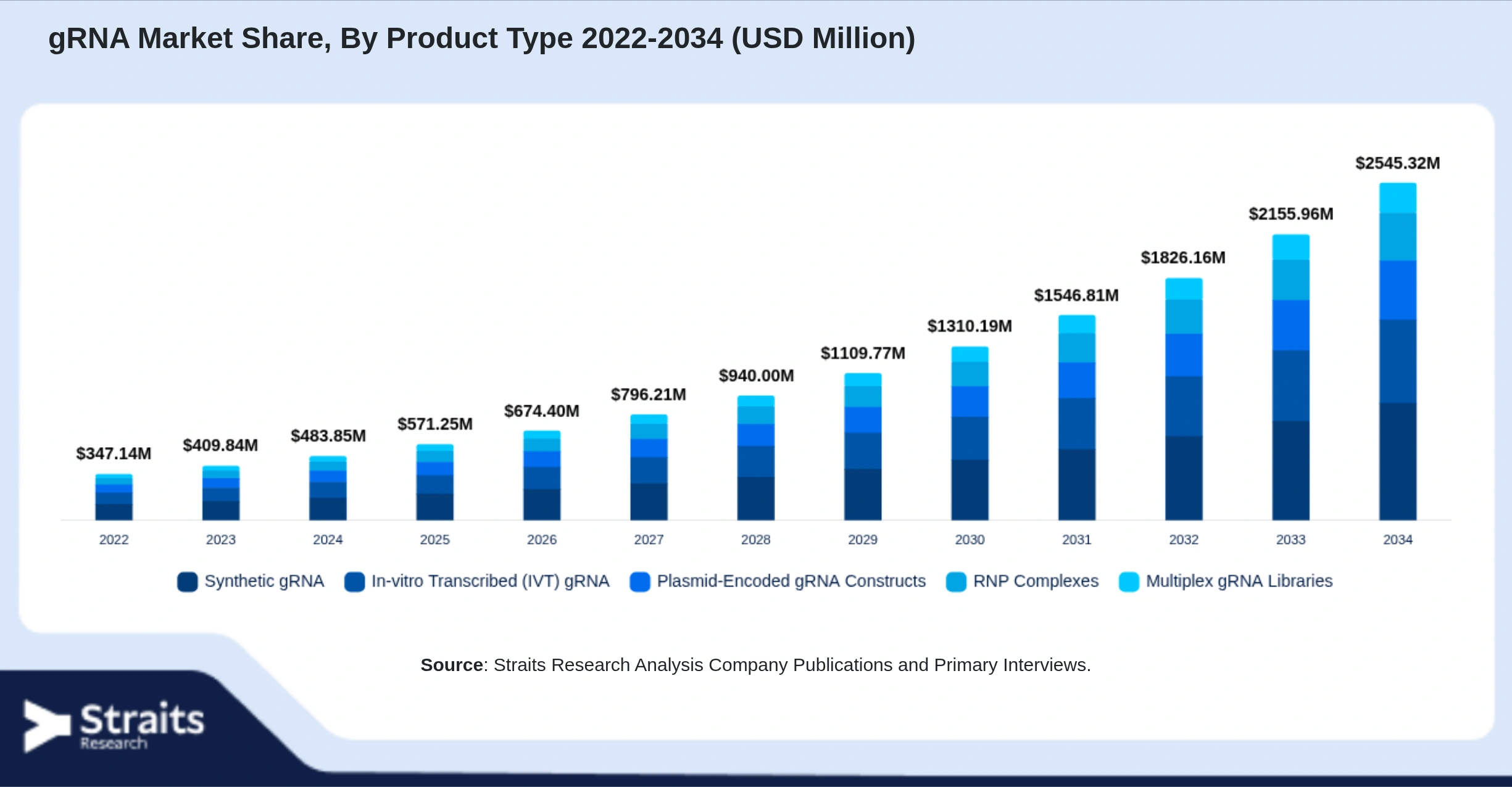Select the 2029 stacked bar

click(863, 447)
